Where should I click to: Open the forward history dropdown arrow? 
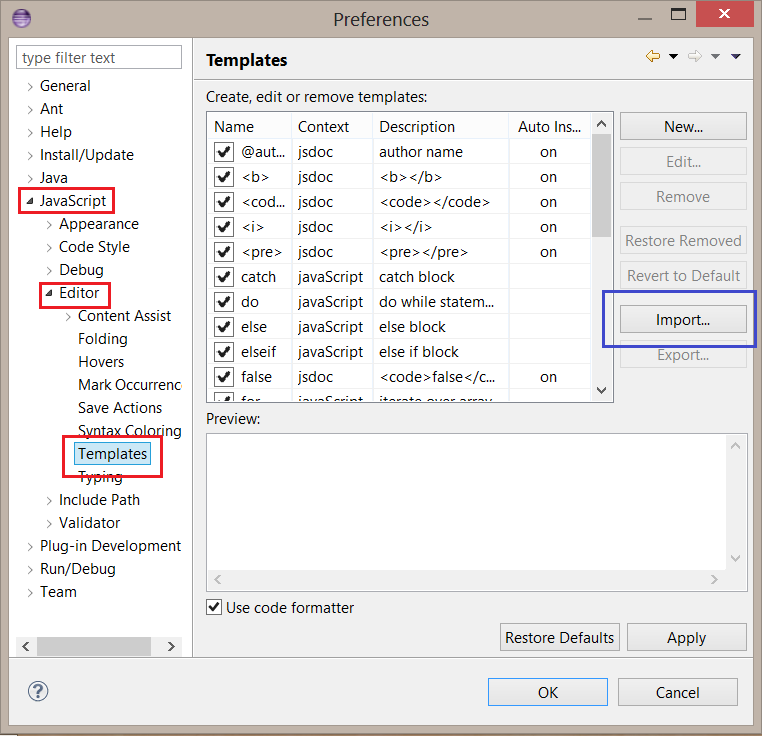[715, 57]
